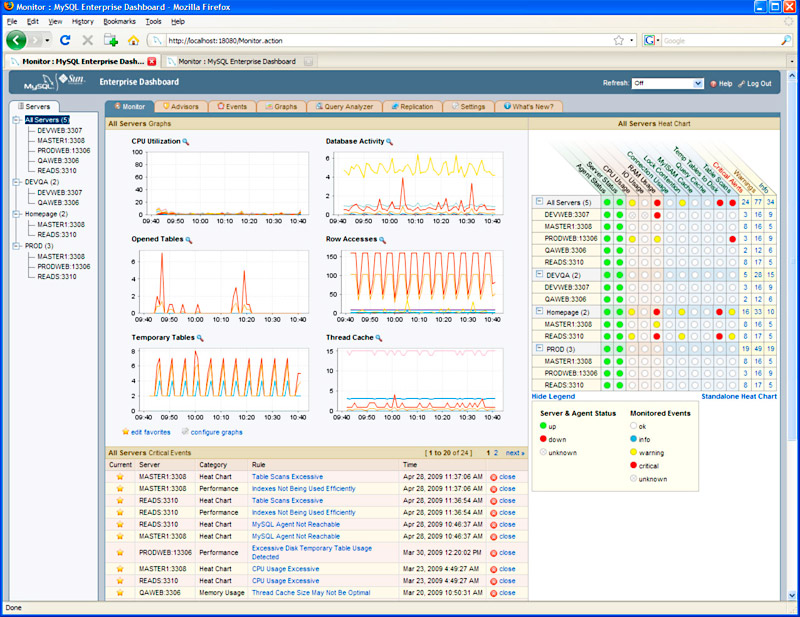Click the Google search field

[720, 41]
